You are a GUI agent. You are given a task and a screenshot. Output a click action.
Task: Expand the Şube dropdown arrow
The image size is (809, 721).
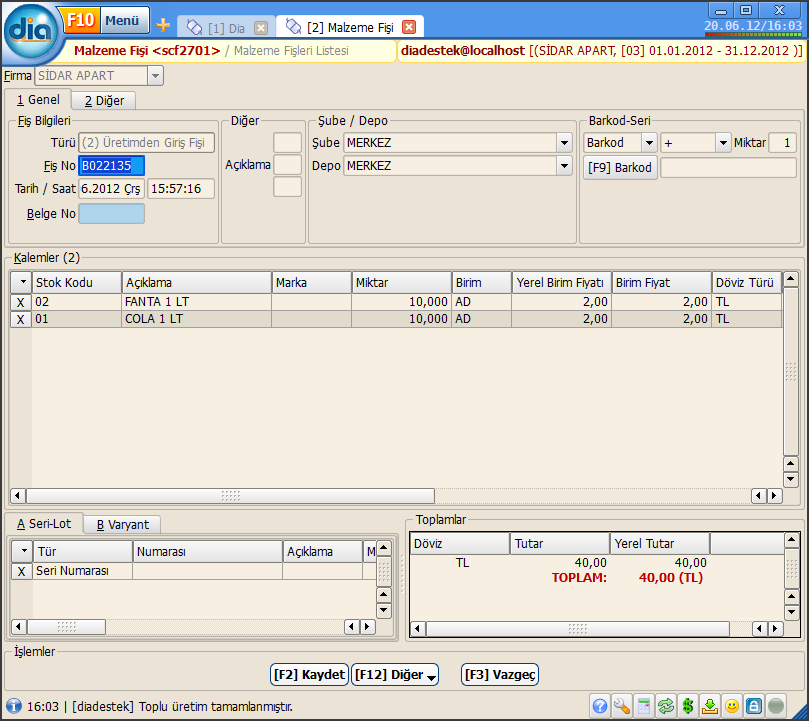point(564,142)
